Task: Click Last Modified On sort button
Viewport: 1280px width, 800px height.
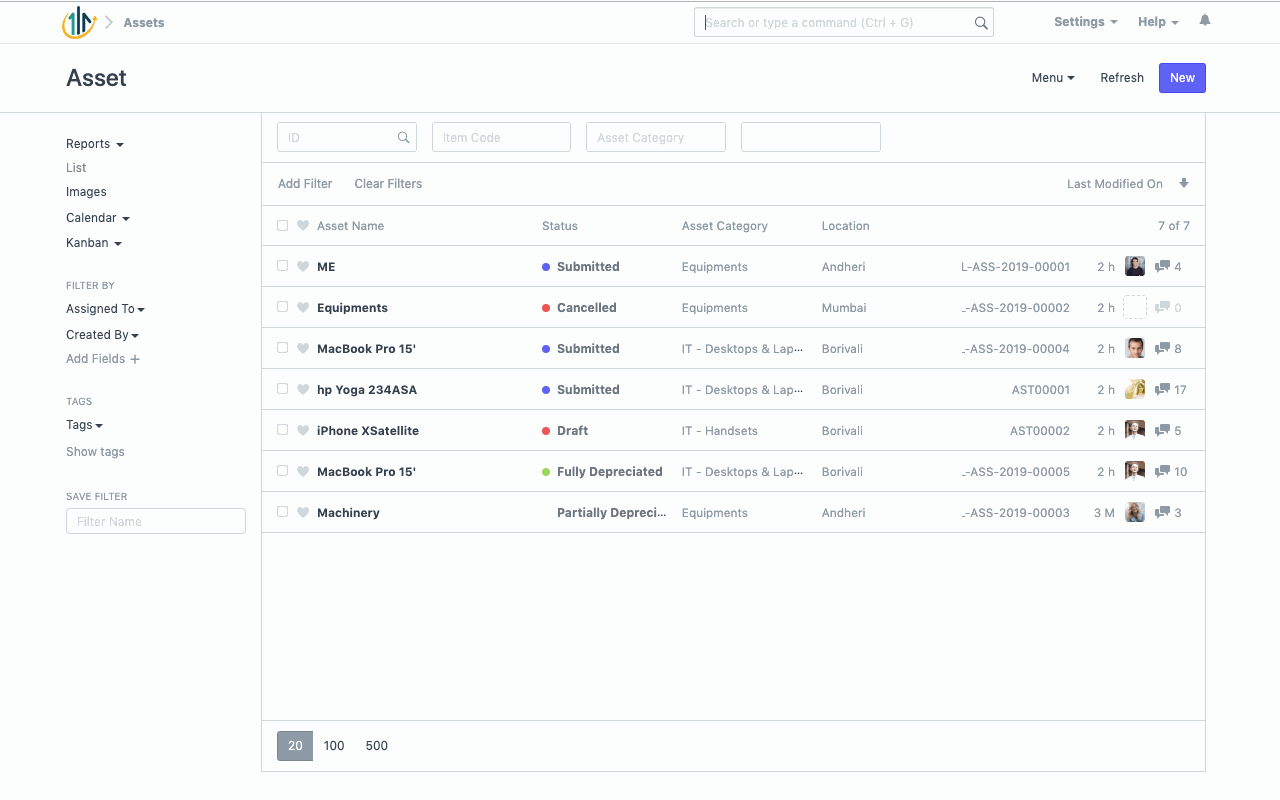Action: (x=1115, y=184)
